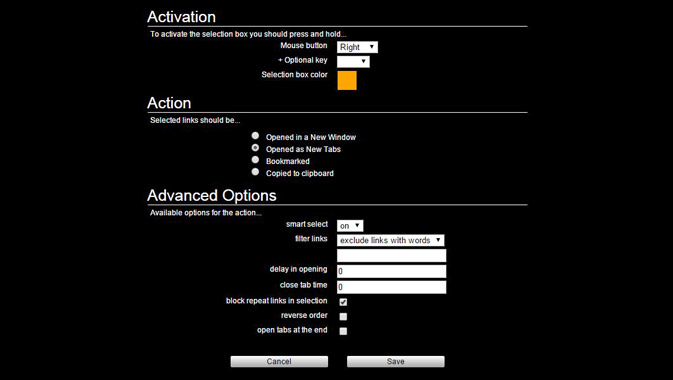Viewport: 673px width, 380px height.
Task: Select Opened as New Tabs radio
Action: 255,148
